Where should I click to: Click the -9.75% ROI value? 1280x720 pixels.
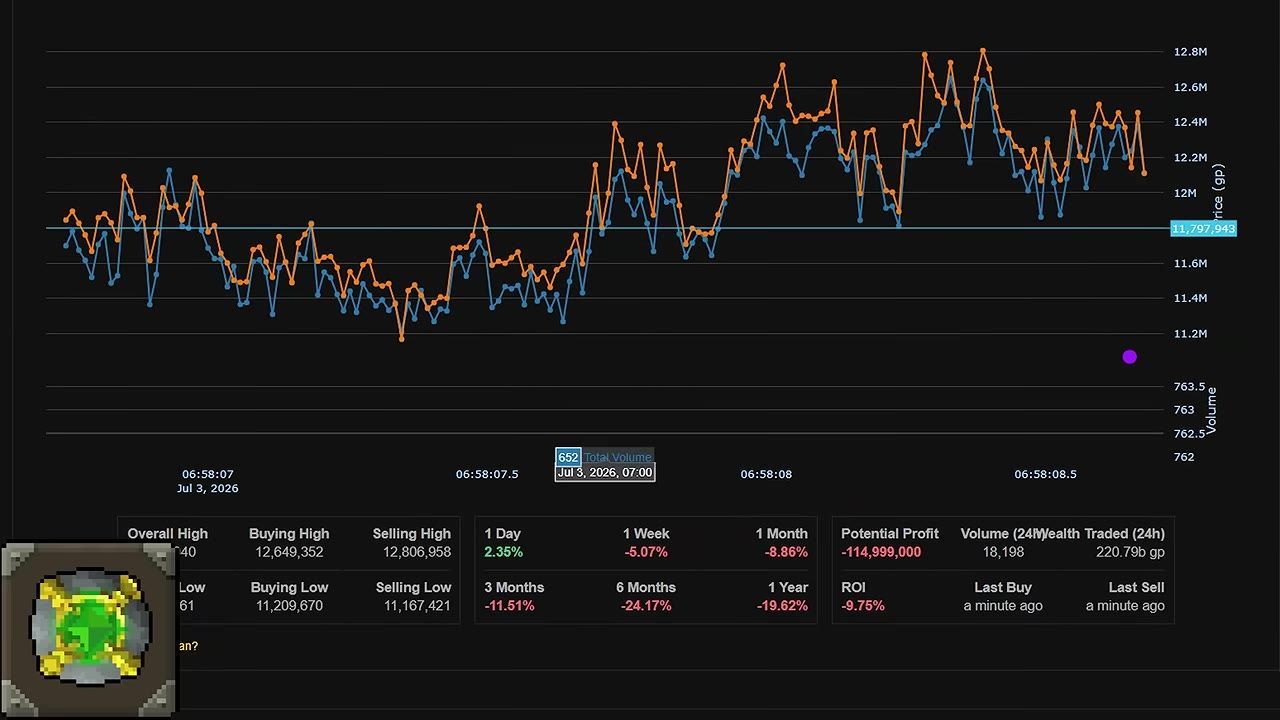click(x=863, y=606)
